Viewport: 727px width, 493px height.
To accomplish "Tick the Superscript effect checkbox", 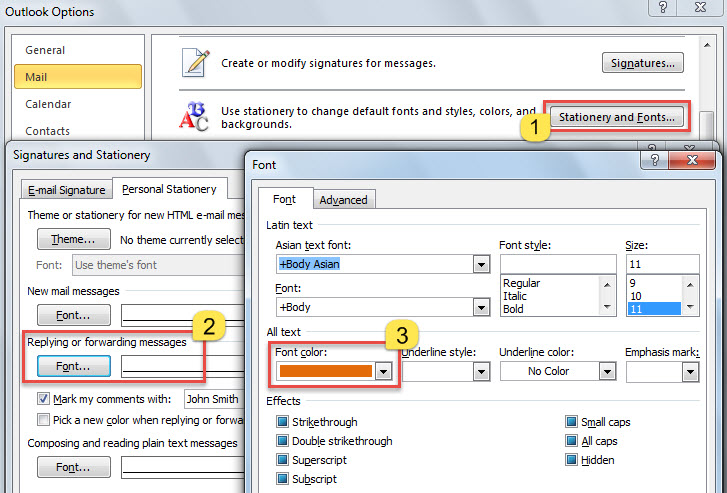I will tap(283, 460).
